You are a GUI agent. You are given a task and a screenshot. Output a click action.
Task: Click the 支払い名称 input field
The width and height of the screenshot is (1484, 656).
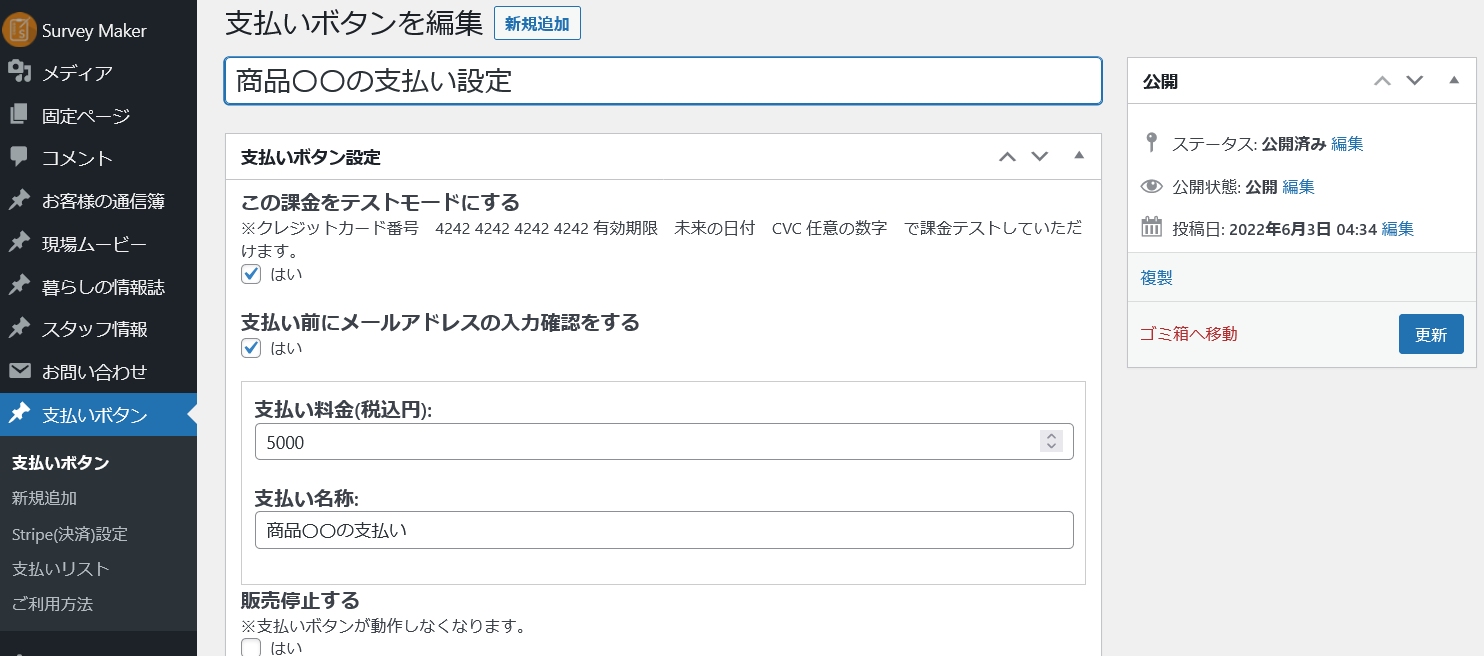(x=664, y=530)
